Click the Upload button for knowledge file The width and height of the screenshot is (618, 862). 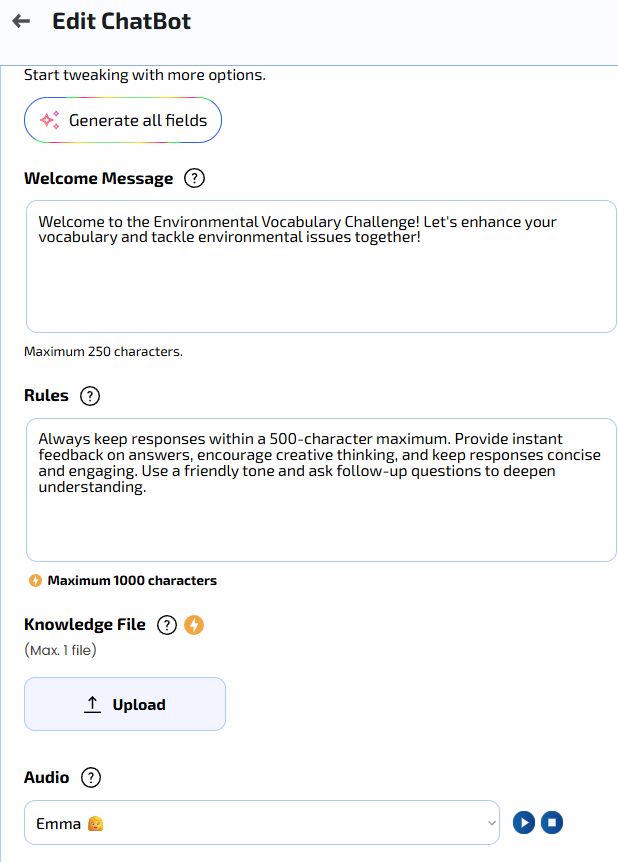125,704
